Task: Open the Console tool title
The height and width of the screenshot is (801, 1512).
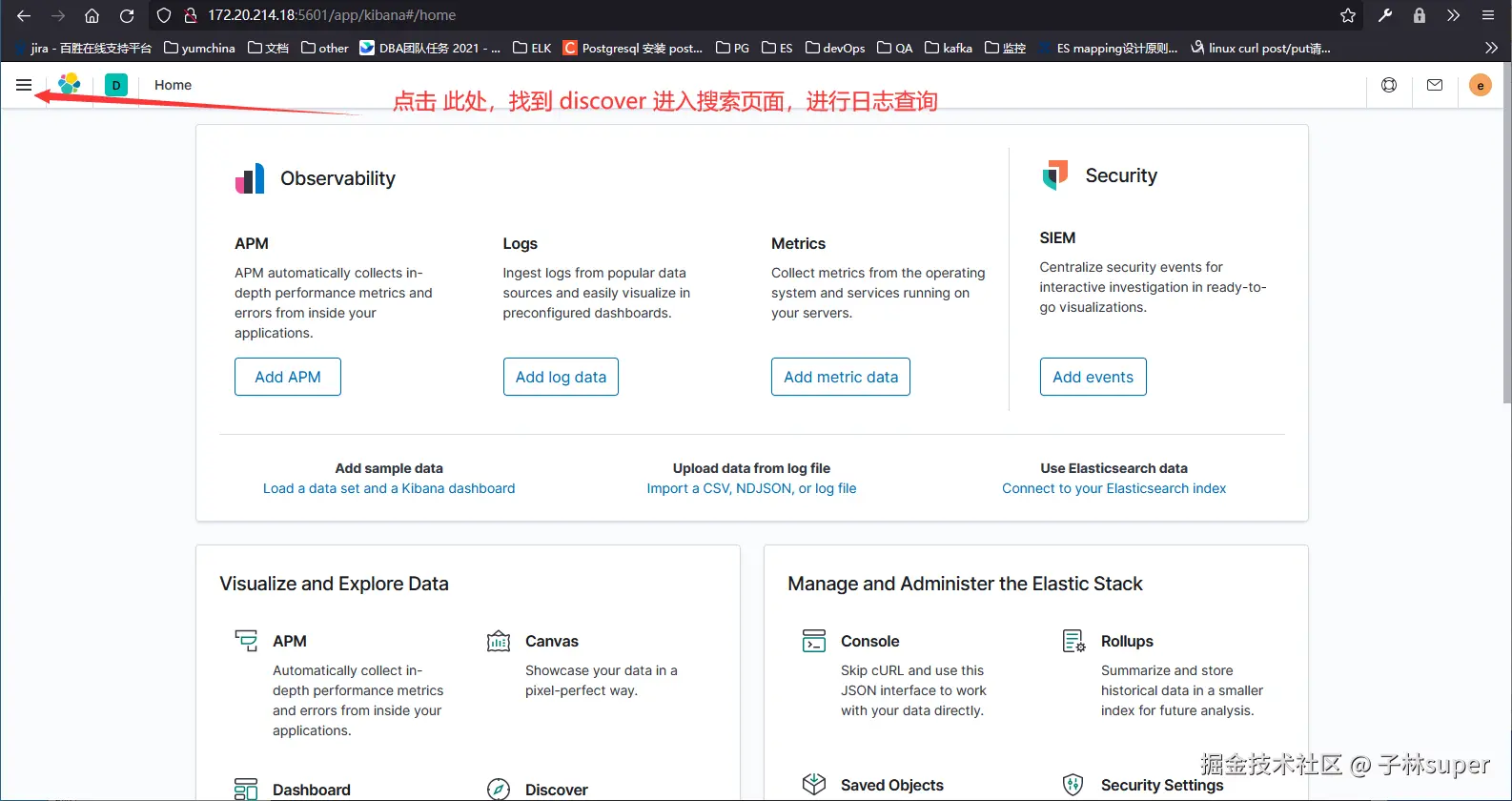Action: pyautogui.click(x=870, y=641)
